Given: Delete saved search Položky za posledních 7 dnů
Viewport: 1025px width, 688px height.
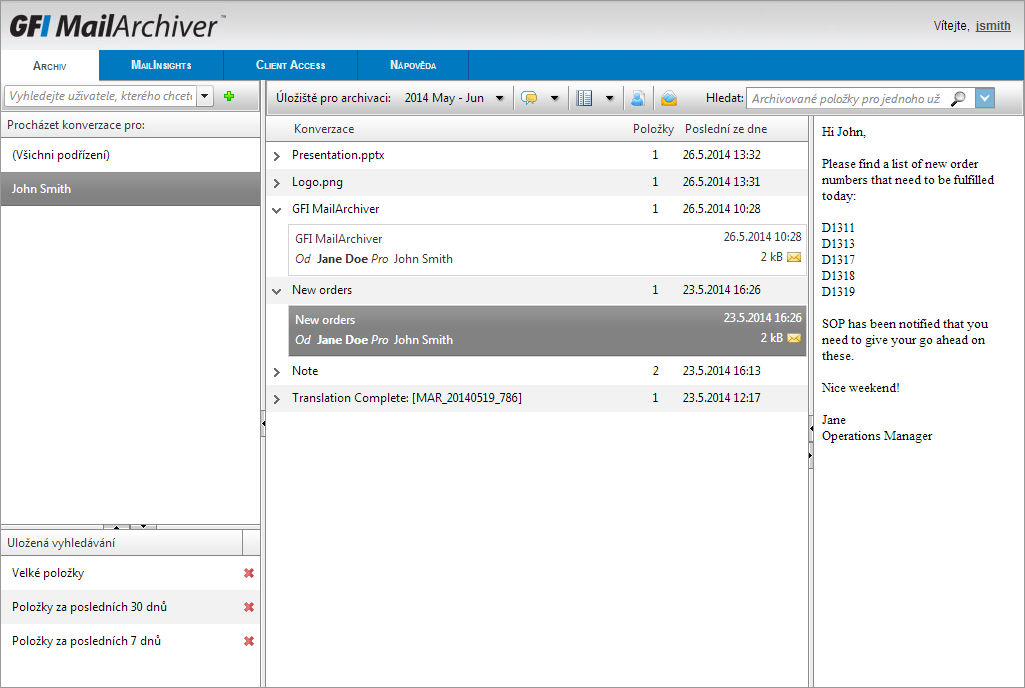Looking at the screenshot, I should coord(249,641).
